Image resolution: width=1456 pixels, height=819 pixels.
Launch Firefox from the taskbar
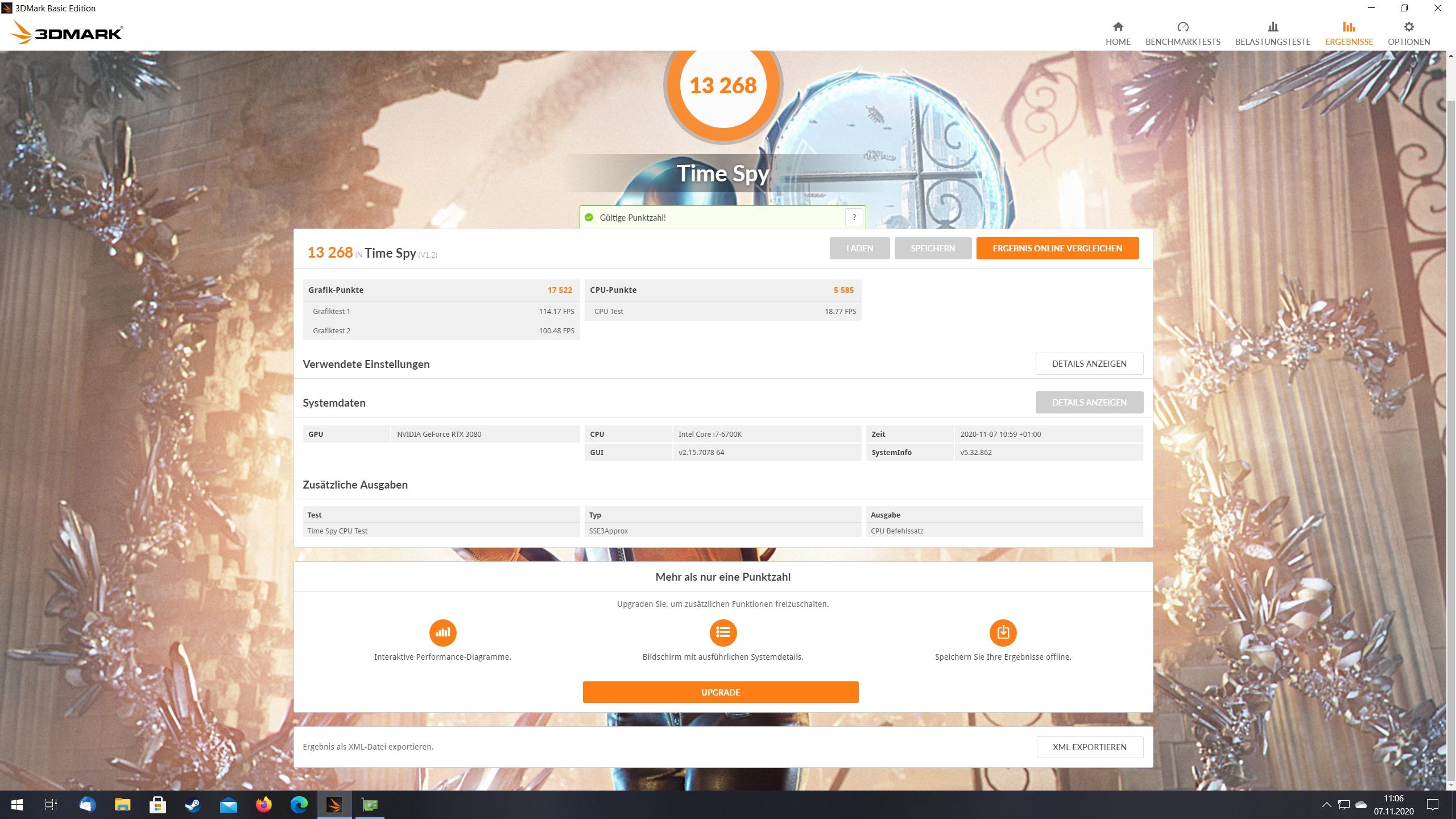tap(264, 805)
